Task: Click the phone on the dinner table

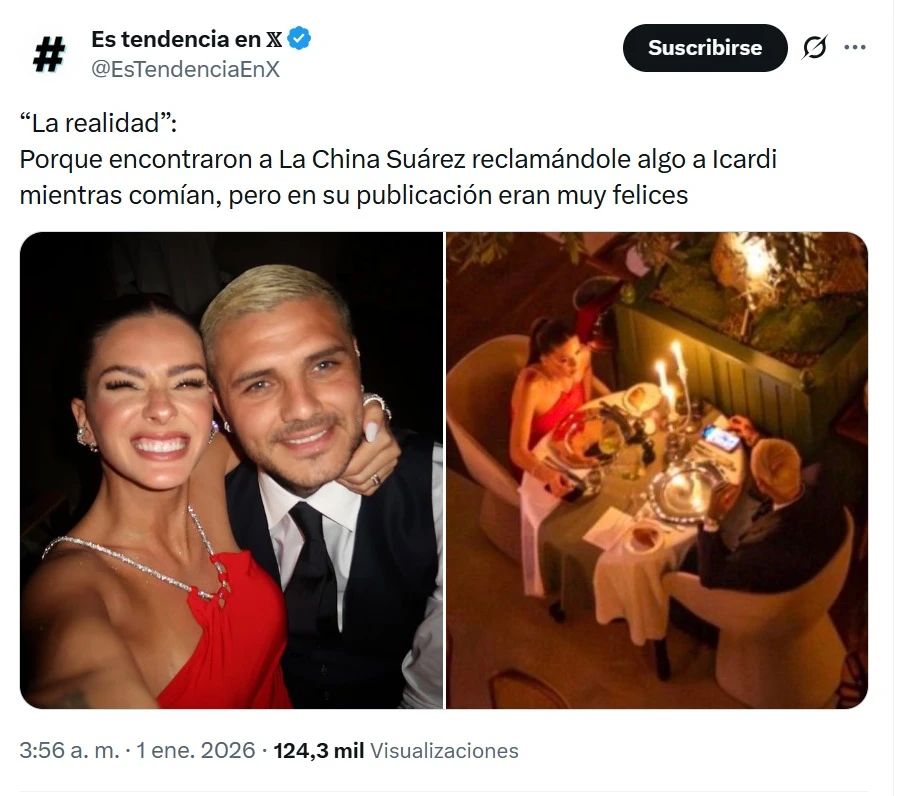Action: point(721,438)
